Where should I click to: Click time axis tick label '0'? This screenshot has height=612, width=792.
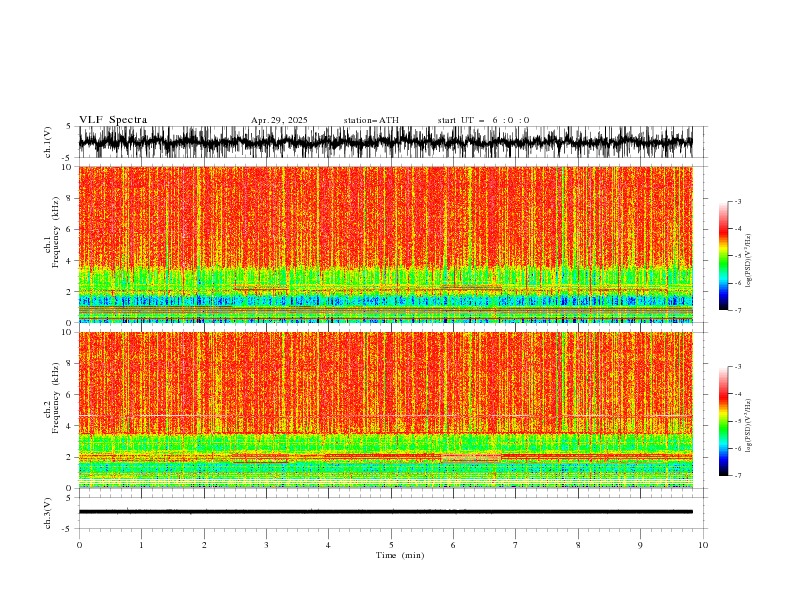click(x=79, y=545)
